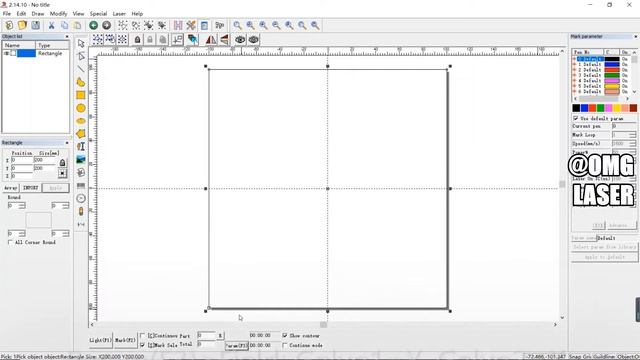The height and width of the screenshot is (360, 640).
Task: Save file using disk toolbar icon
Action: (x=36, y=25)
